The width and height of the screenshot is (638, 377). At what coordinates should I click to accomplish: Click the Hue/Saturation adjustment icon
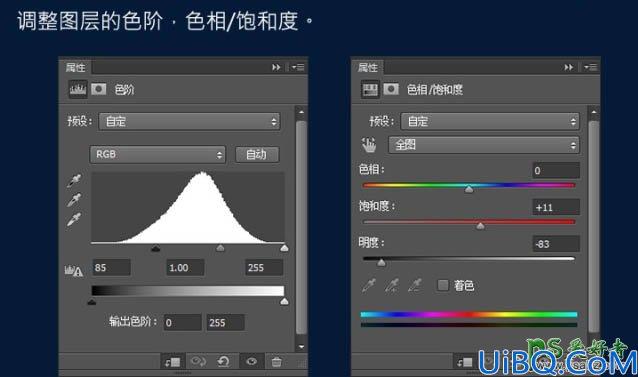[370, 89]
